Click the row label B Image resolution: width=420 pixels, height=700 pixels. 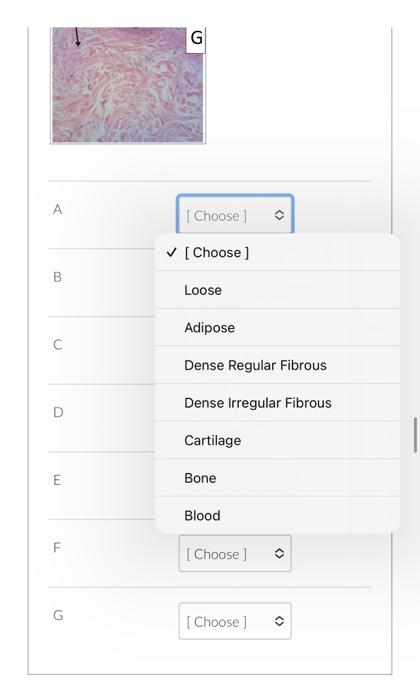pyautogui.click(x=58, y=277)
